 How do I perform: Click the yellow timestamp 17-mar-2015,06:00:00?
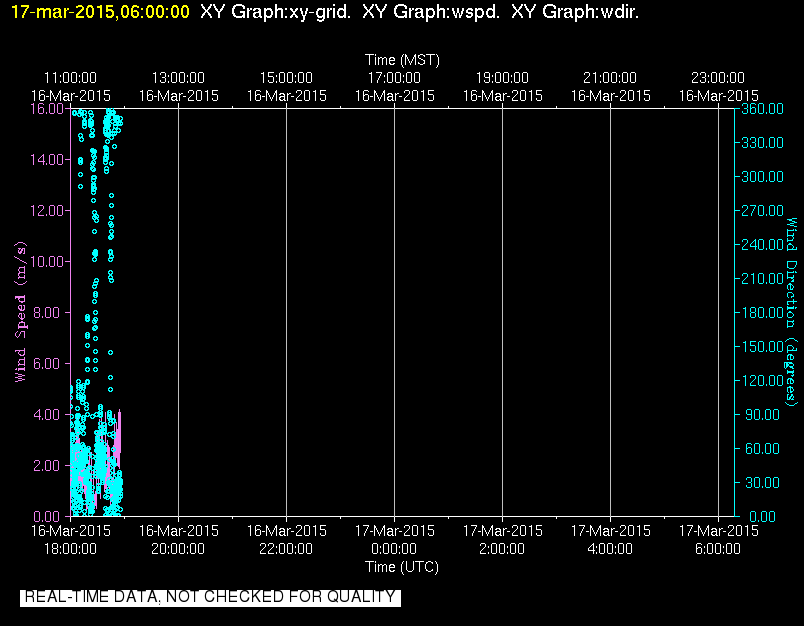tap(100, 12)
